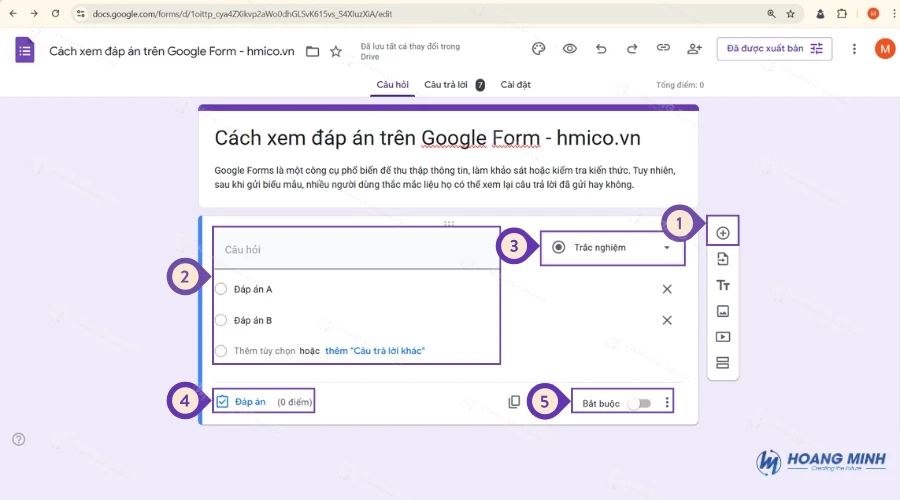Click the Câu hỏi question title field
Viewport: 900px width, 500px height.
coord(356,250)
